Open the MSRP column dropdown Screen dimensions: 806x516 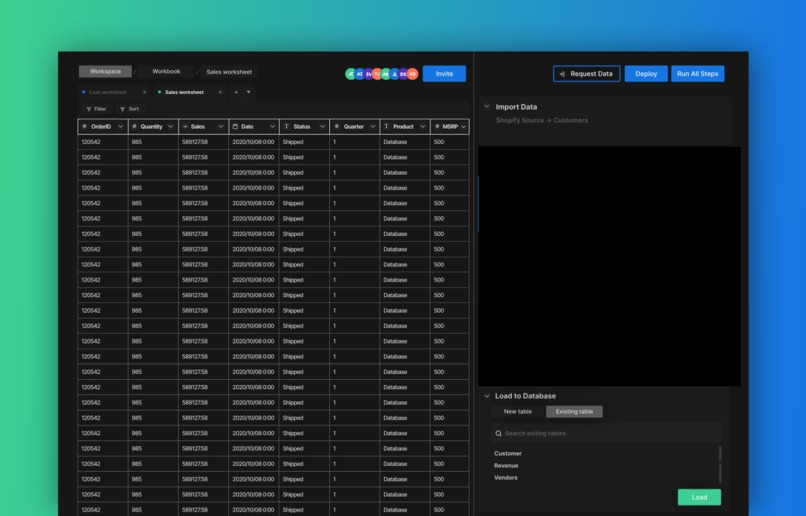pyautogui.click(x=463, y=126)
